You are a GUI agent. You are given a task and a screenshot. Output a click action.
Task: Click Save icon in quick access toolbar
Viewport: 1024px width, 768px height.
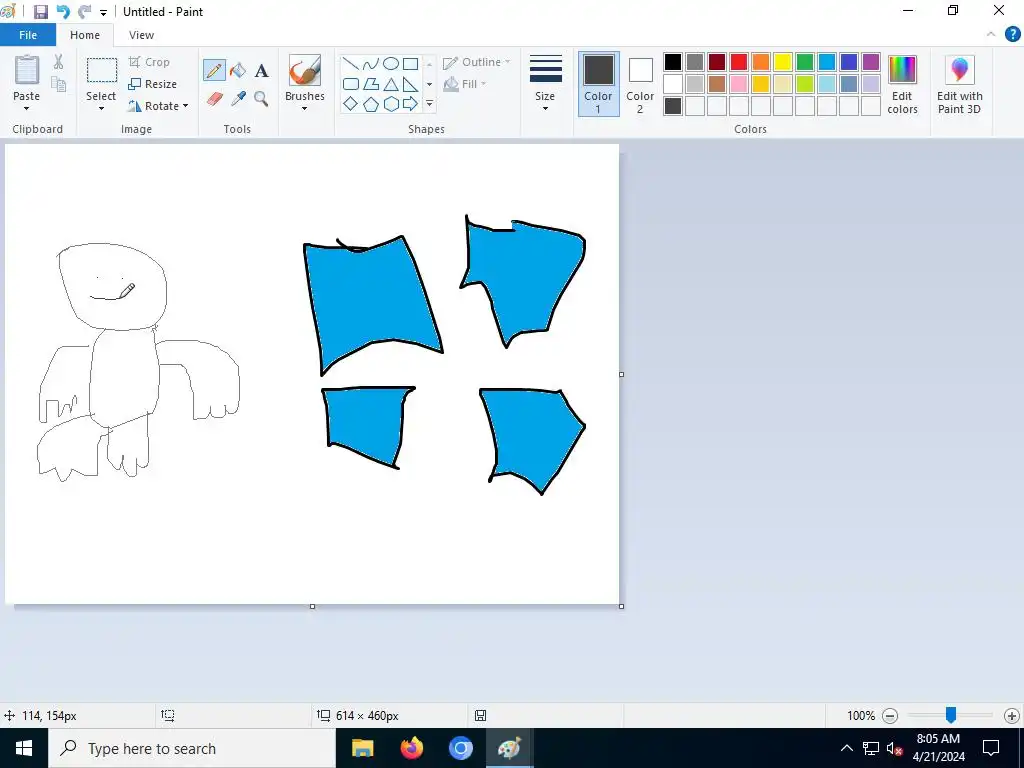point(40,12)
